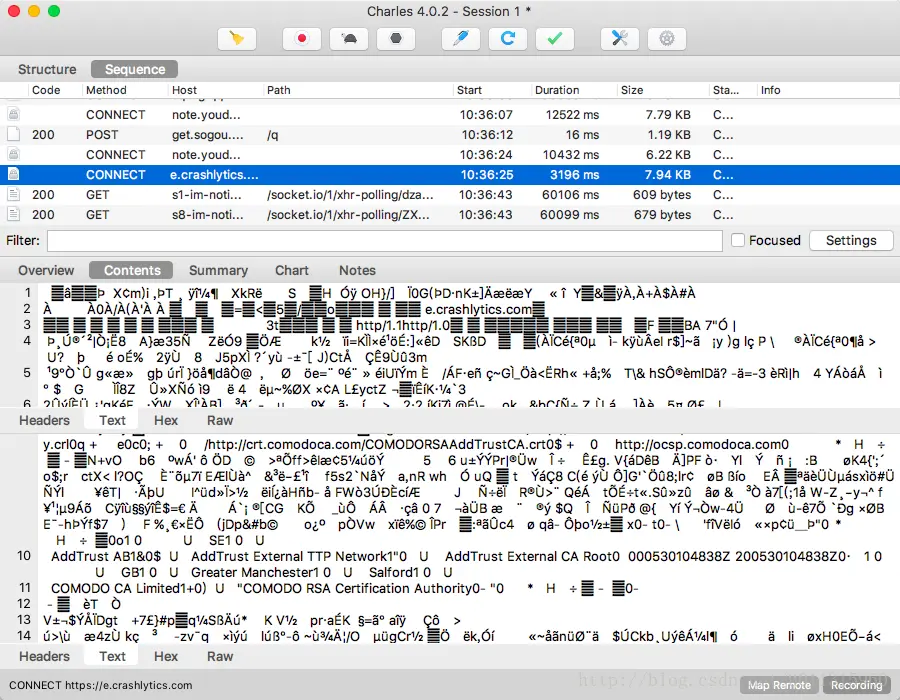Switch to the Structure view
Screen dimensions: 900x700
(47, 69)
